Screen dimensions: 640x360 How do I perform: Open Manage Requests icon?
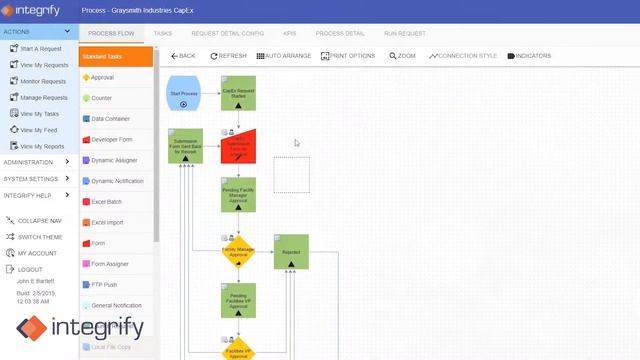coord(14,97)
